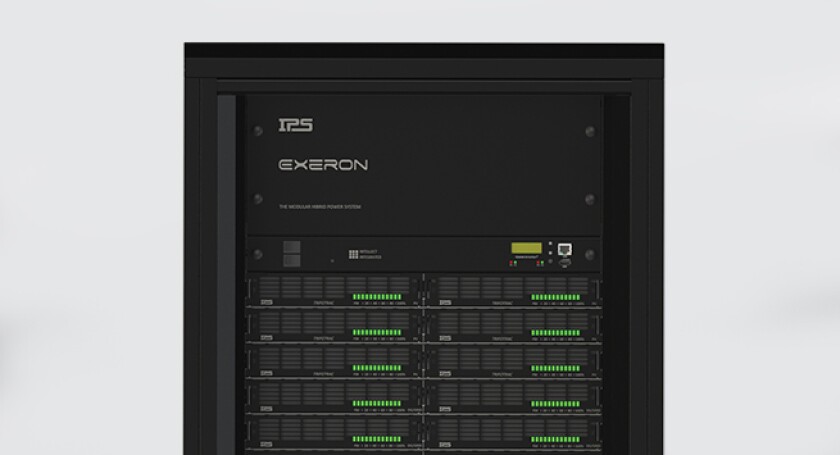Click the green LED bar on the second-row left module
Screen dimensions: 840x455
click(377, 333)
